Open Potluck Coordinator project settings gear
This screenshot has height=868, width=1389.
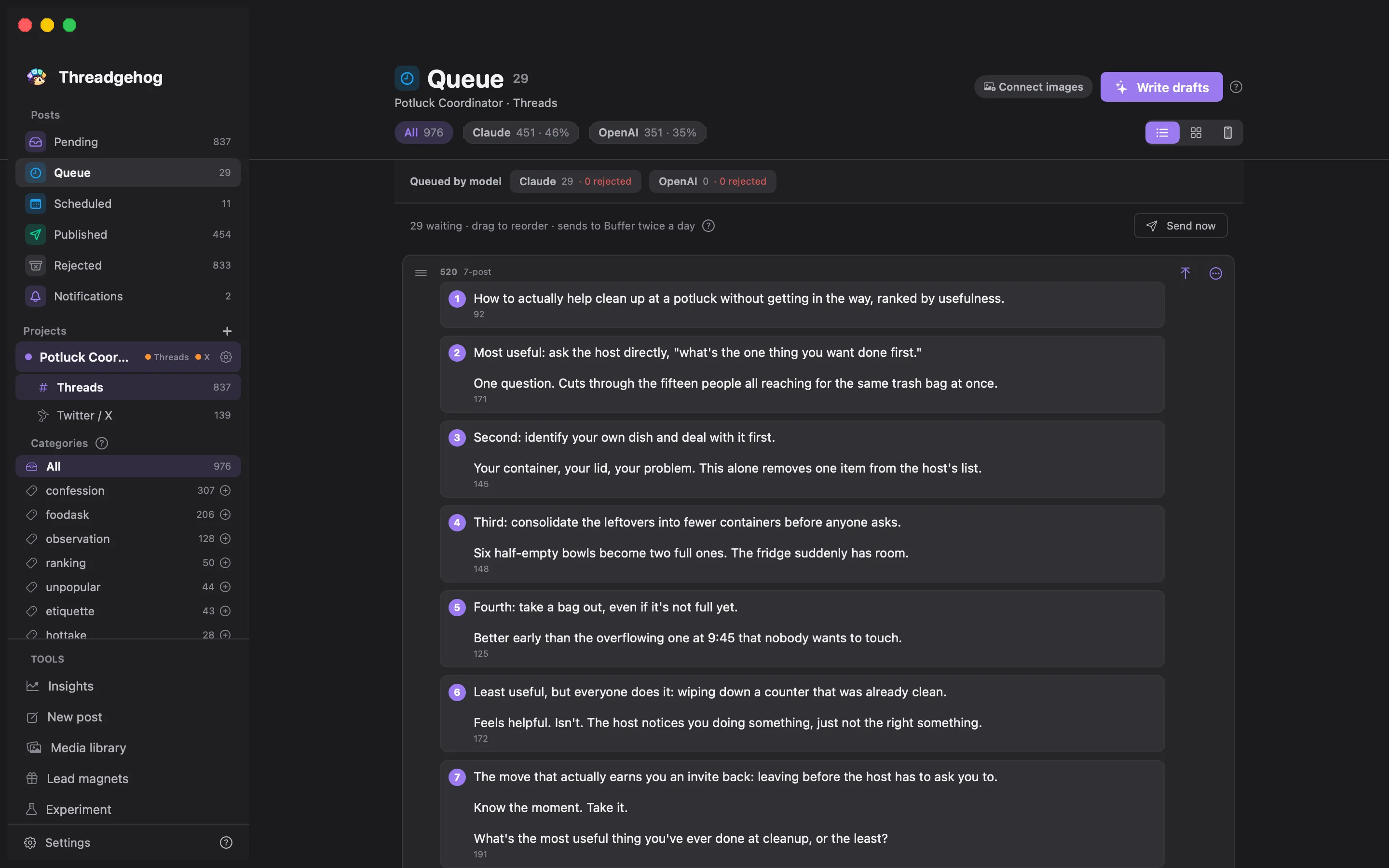click(x=226, y=357)
